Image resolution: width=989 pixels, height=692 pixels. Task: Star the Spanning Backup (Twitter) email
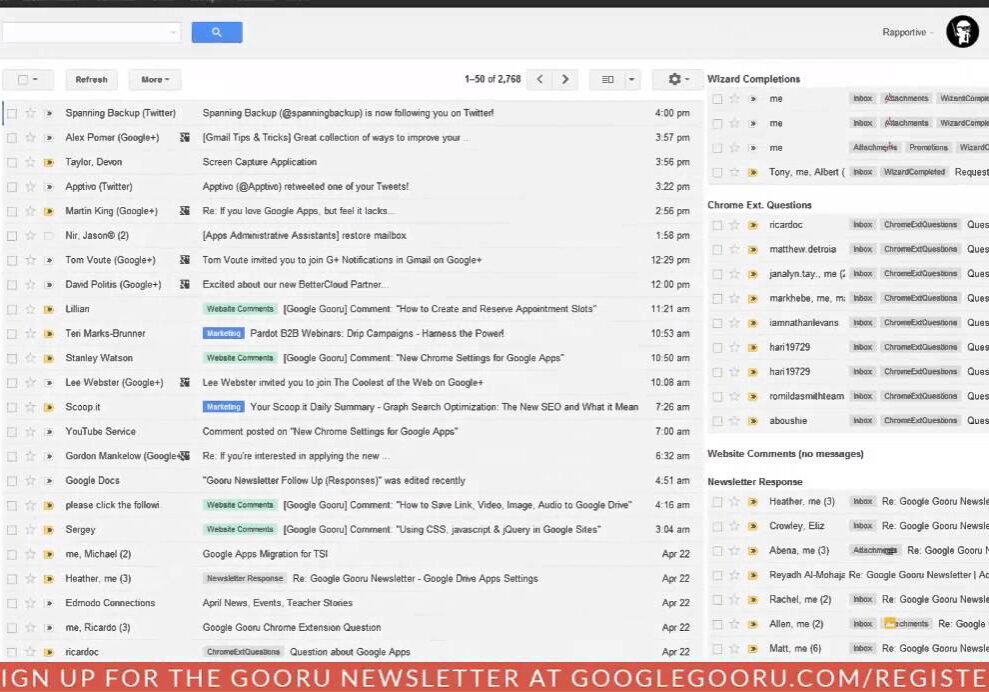(x=30, y=113)
